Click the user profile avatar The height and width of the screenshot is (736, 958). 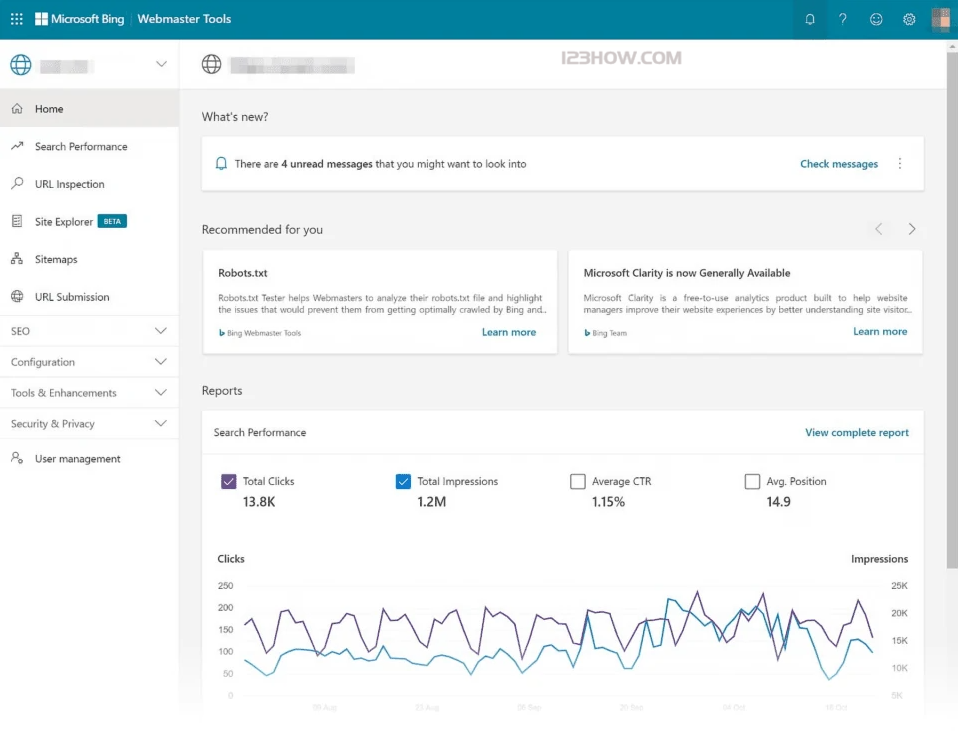click(940, 19)
